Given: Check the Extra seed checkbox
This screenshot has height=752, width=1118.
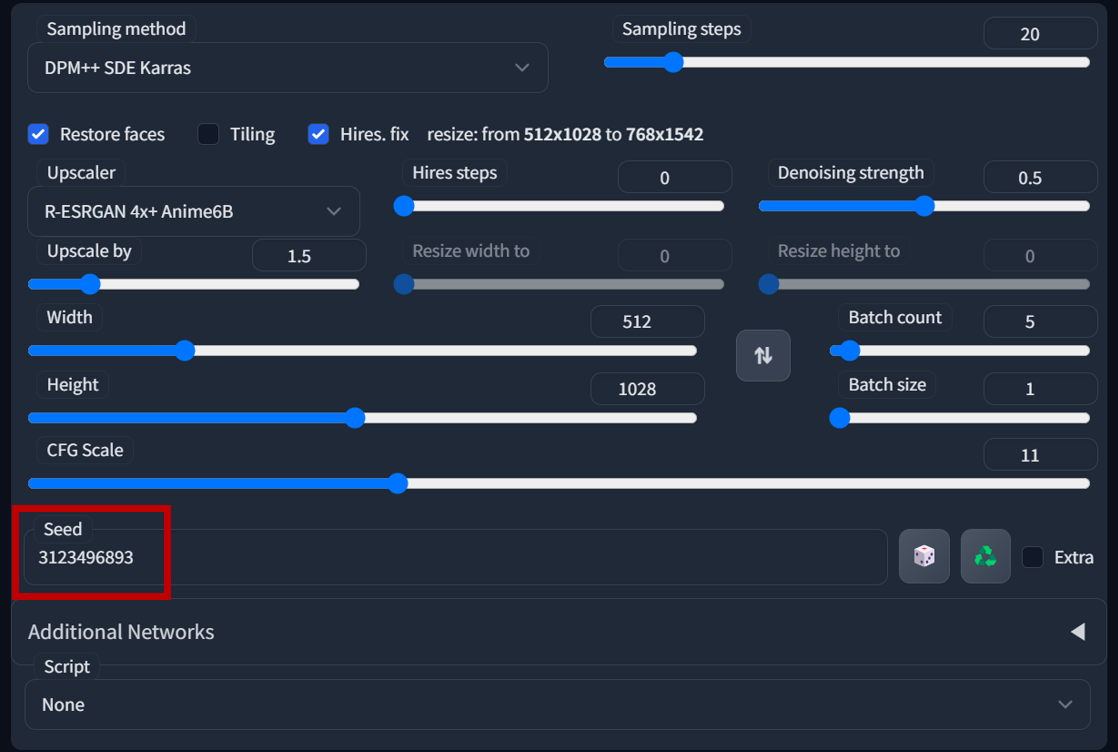Looking at the screenshot, I should pos(1032,557).
